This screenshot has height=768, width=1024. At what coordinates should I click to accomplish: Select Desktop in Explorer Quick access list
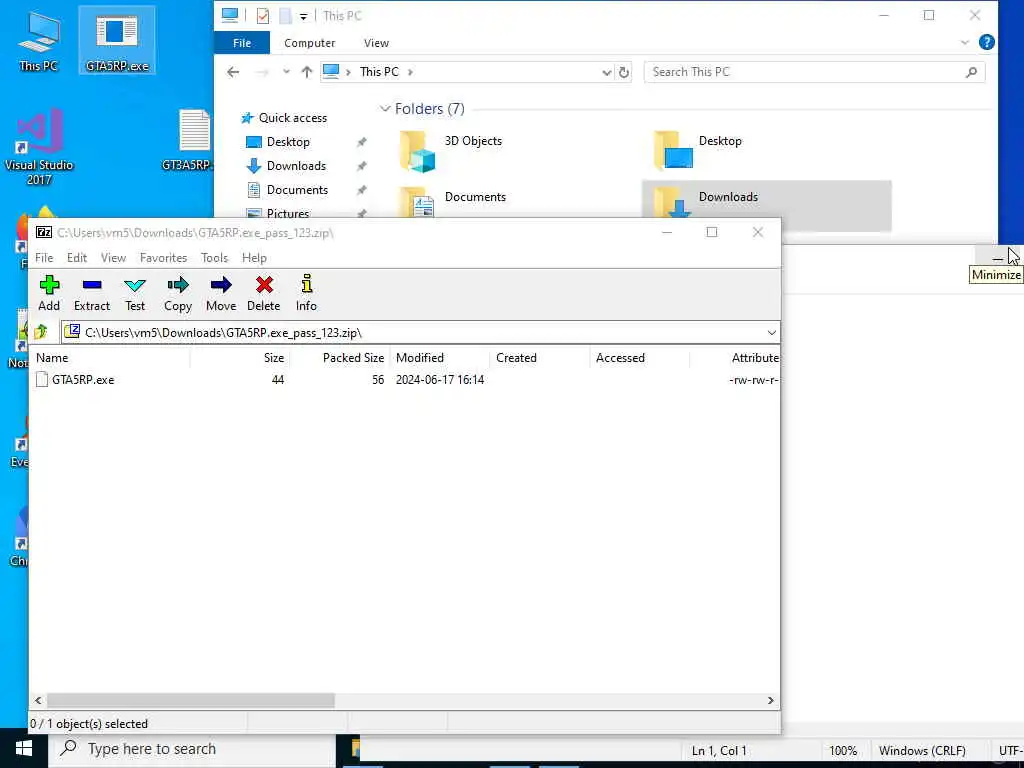(278, 142)
